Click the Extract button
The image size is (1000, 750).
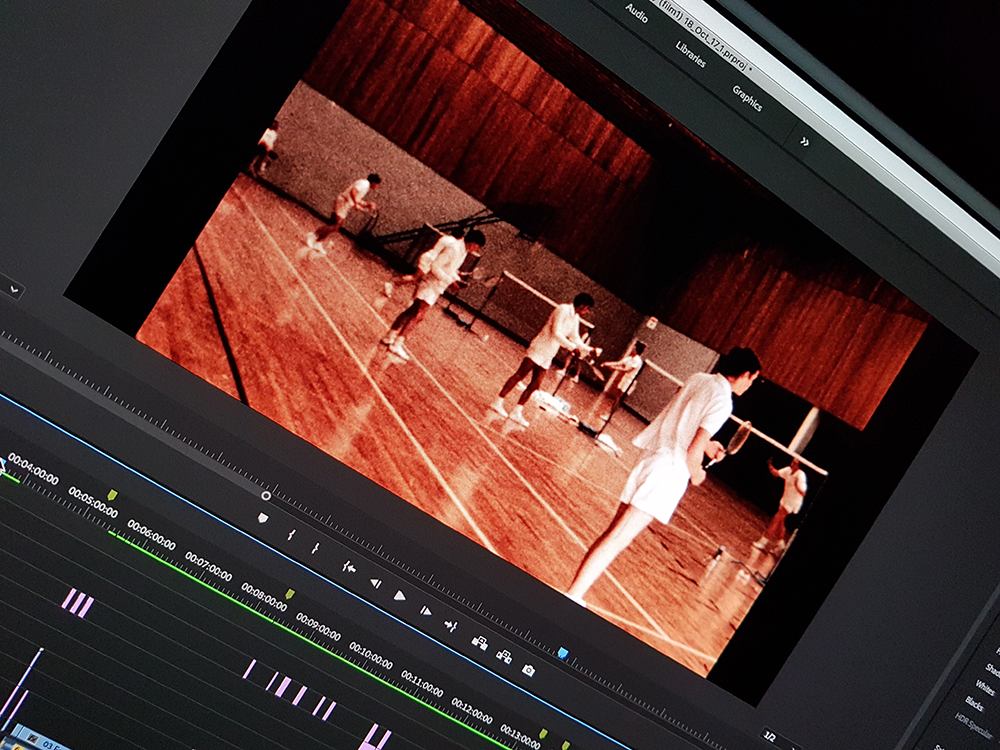point(504,656)
